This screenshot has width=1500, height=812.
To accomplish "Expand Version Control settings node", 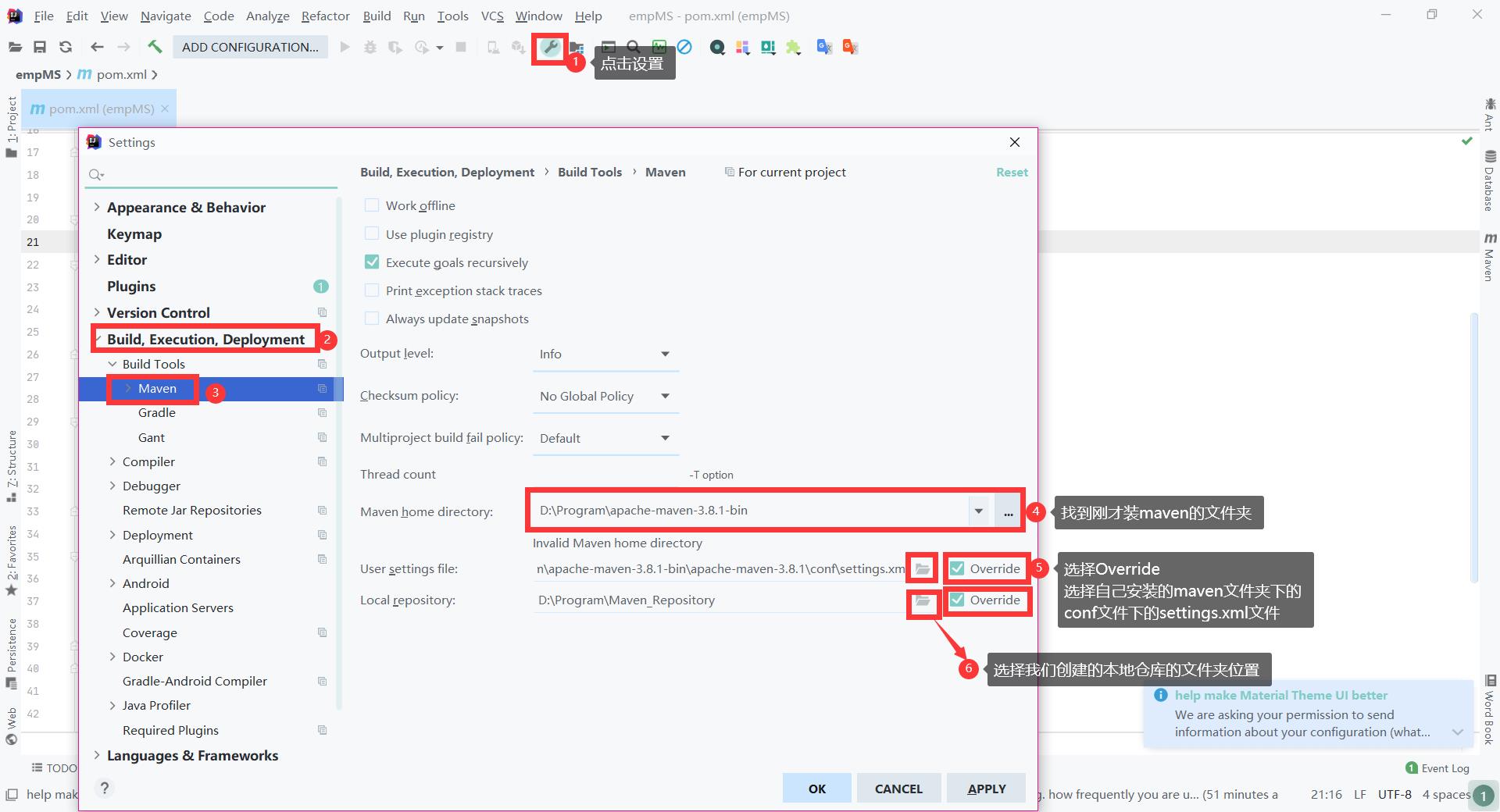I will click(x=97, y=312).
